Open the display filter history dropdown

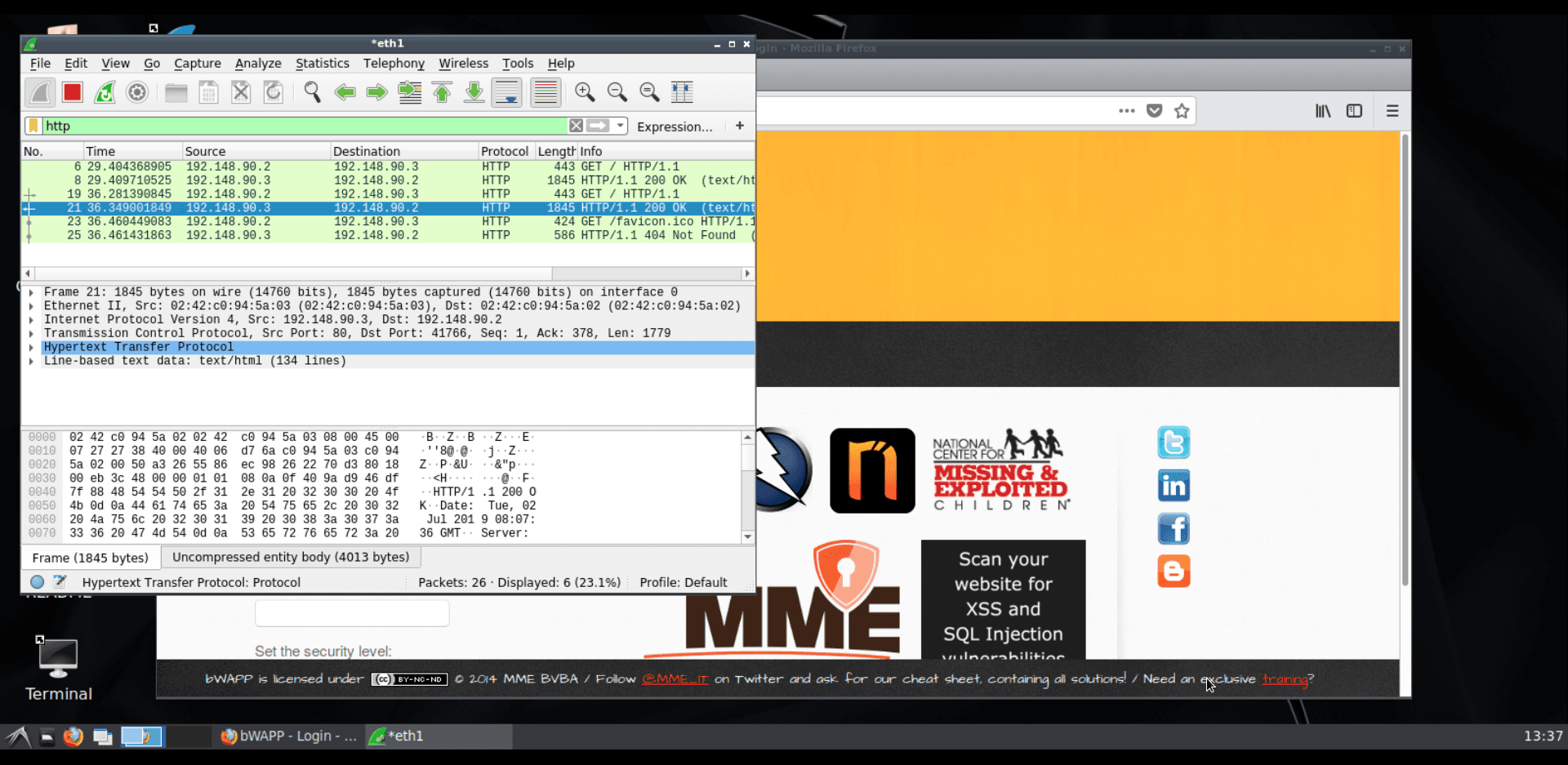[x=621, y=126]
